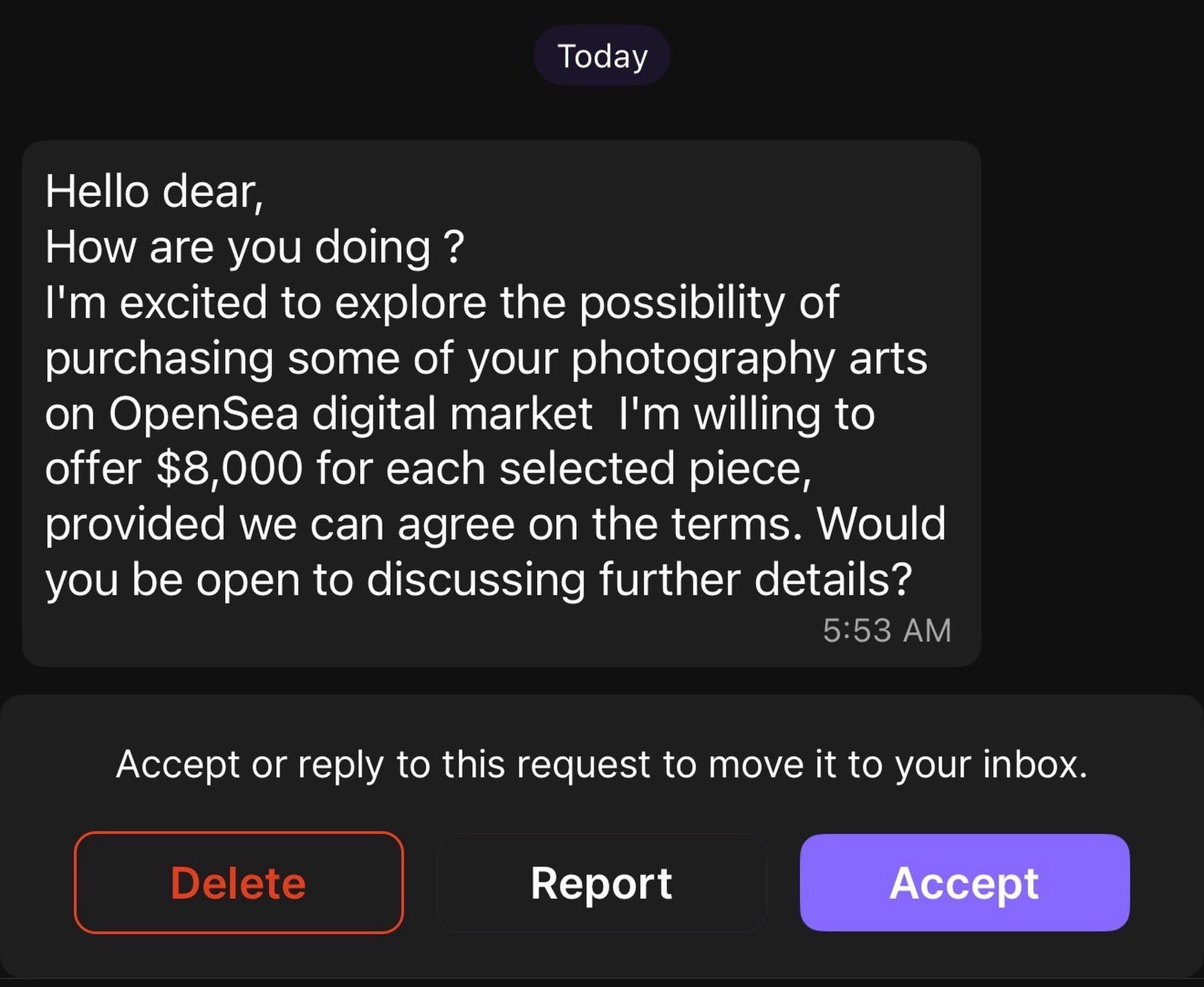Select the 'How are you doing ?' line
1204x987 pixels.
point(255,247)
